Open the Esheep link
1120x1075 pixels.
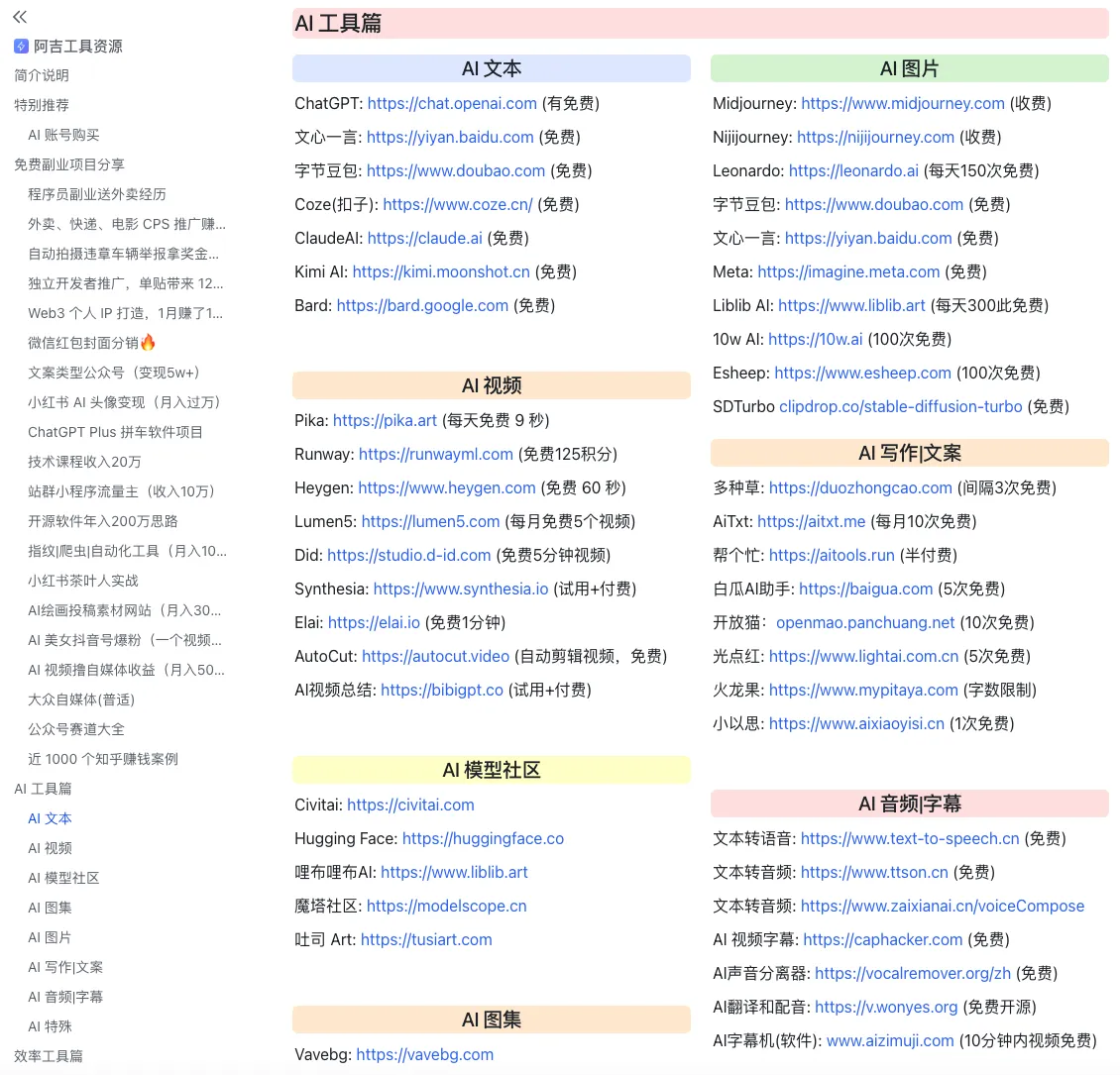coord(863,373)
